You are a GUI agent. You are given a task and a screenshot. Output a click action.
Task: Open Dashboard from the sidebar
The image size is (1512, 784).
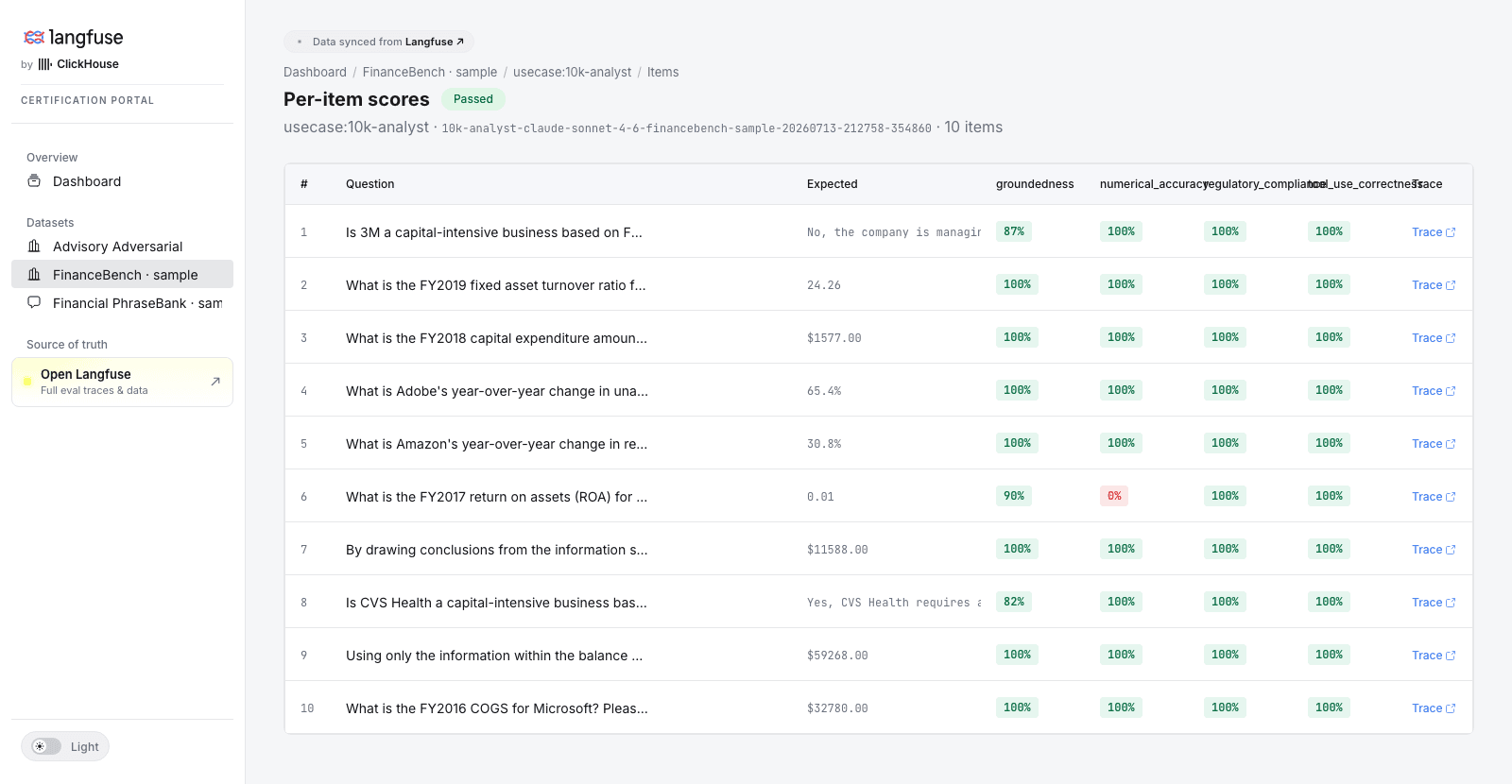pos(122,181)
